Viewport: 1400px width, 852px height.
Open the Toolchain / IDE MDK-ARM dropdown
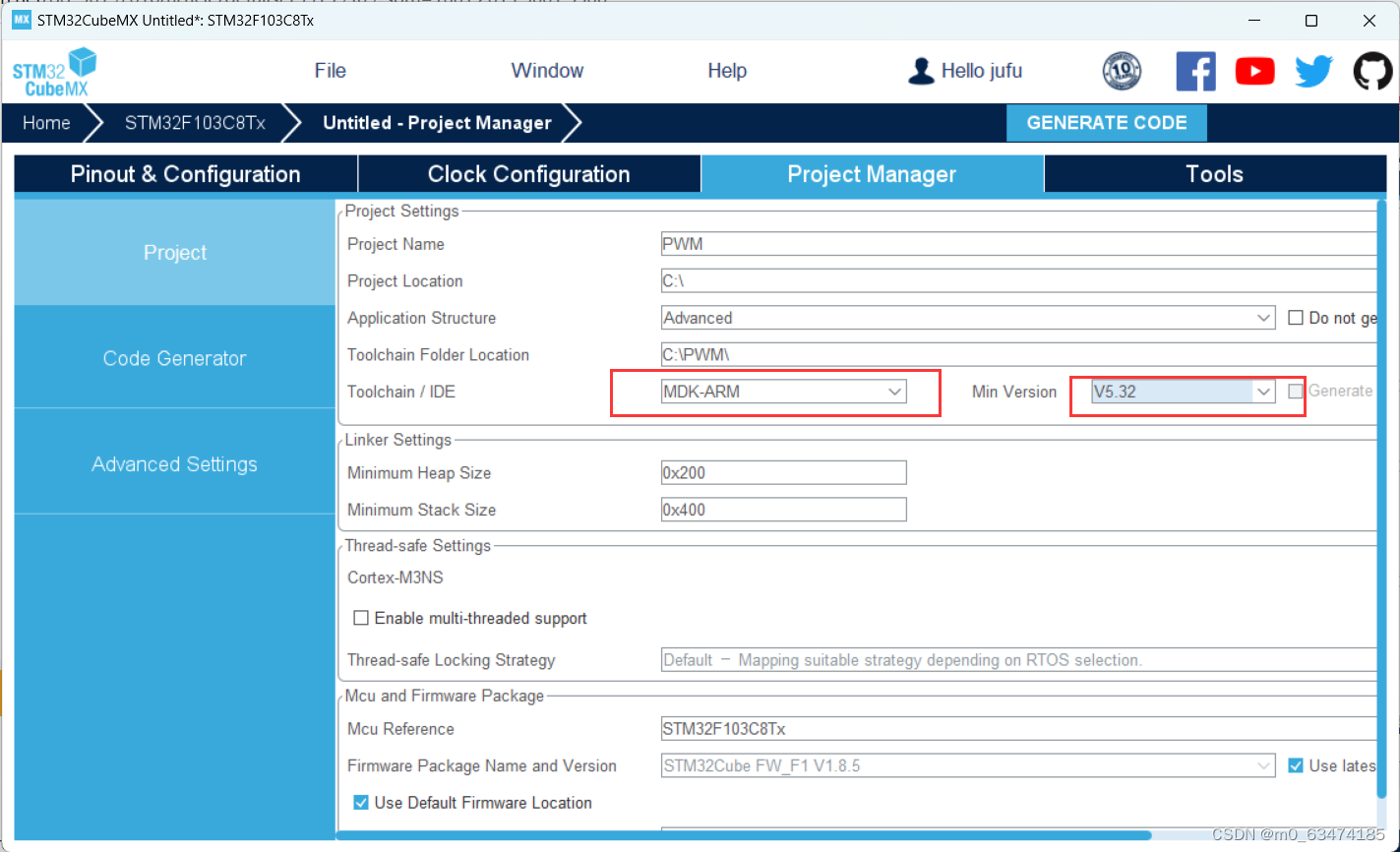tap(783, 392)
